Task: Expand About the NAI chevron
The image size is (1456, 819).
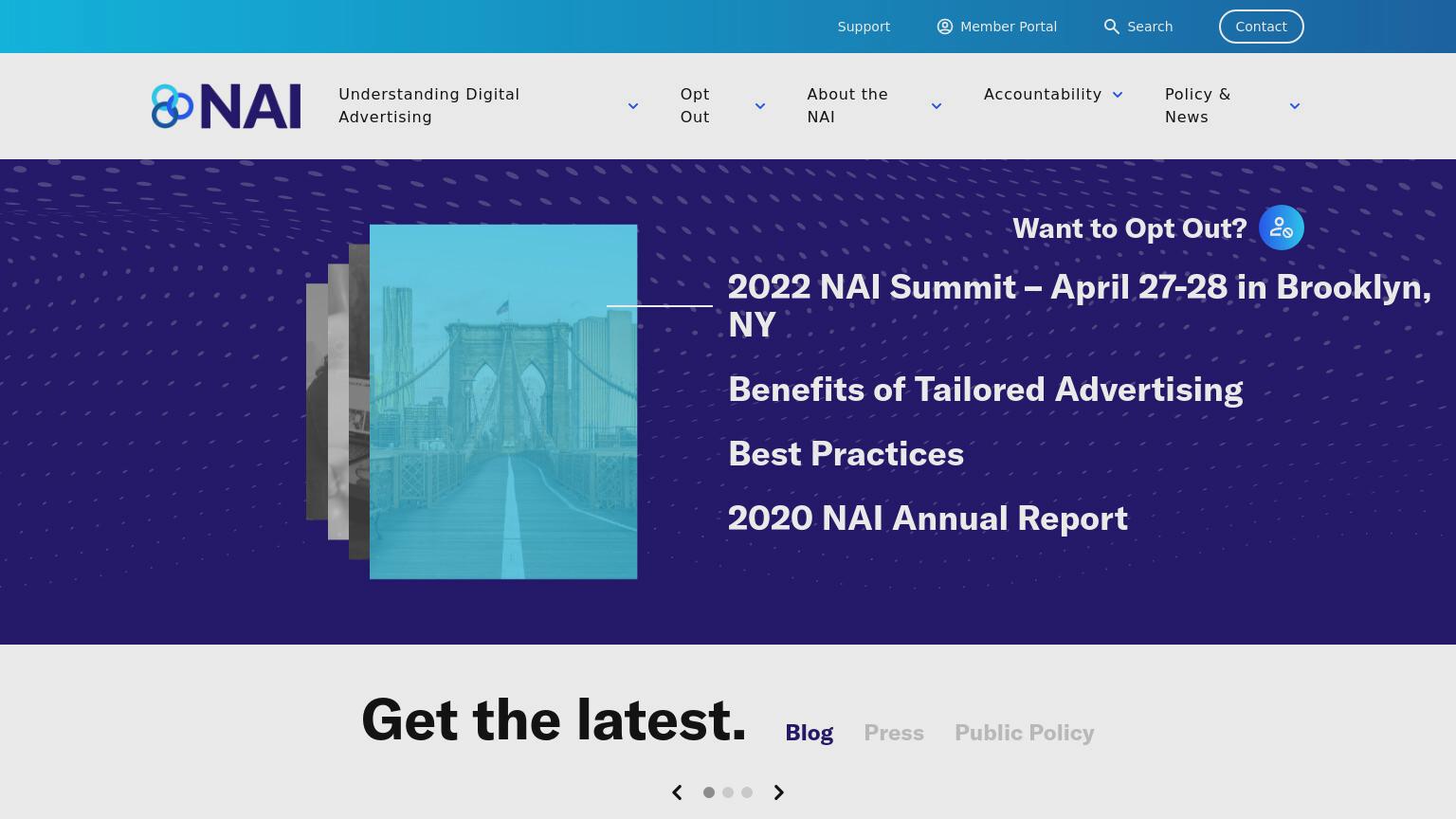Action: tap(937, 106)
